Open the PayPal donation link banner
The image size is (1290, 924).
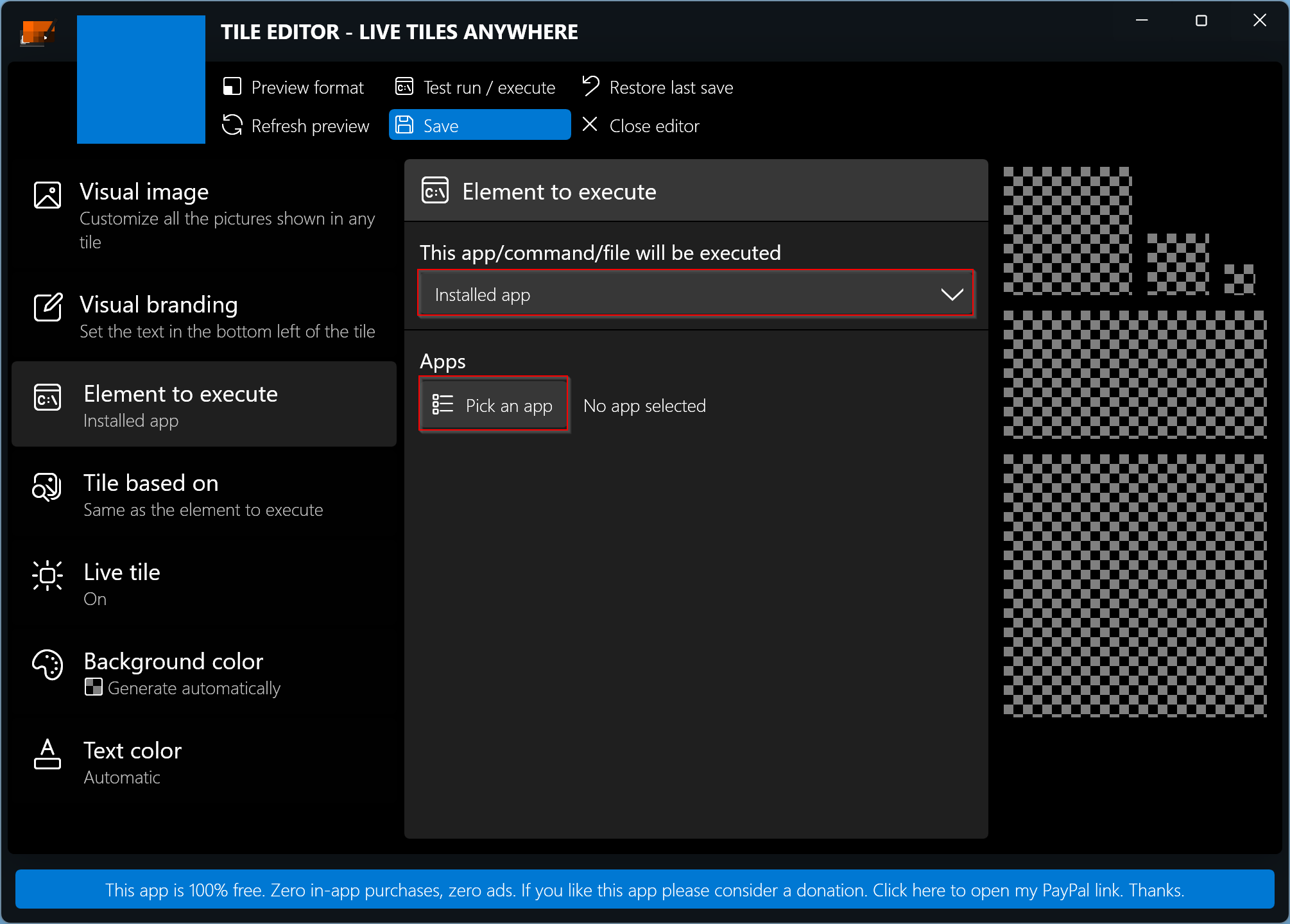(x=645, y=889)
